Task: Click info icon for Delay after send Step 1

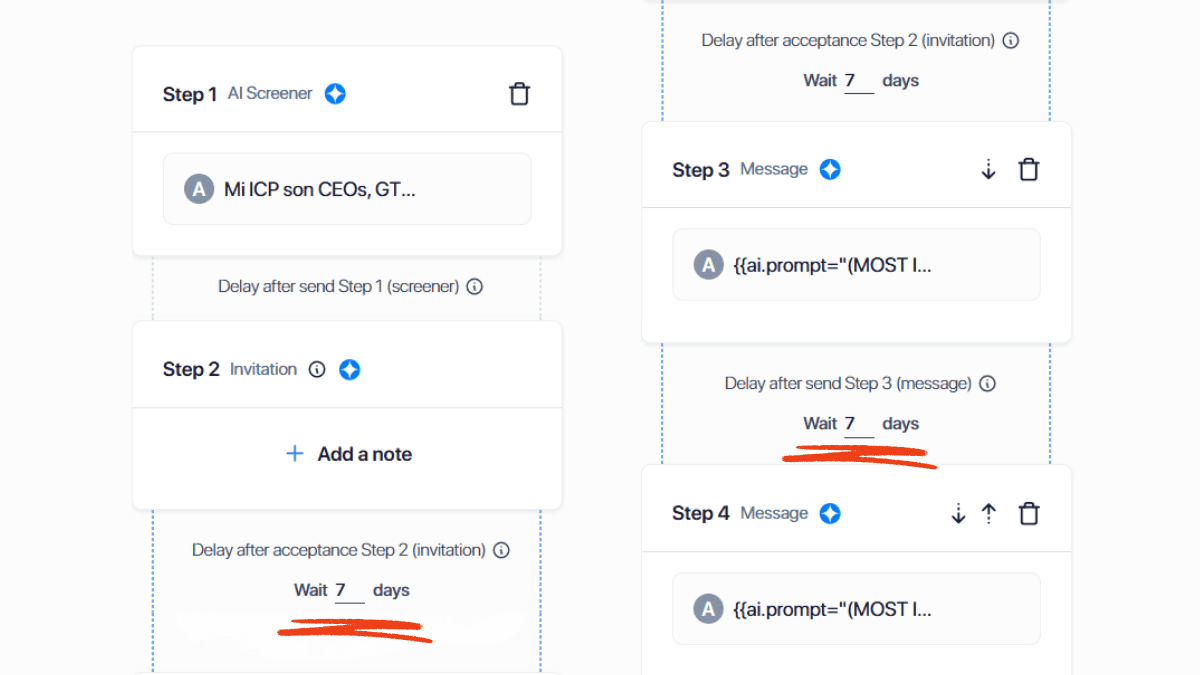Action: pyautogui.click(x=474, y=286)
